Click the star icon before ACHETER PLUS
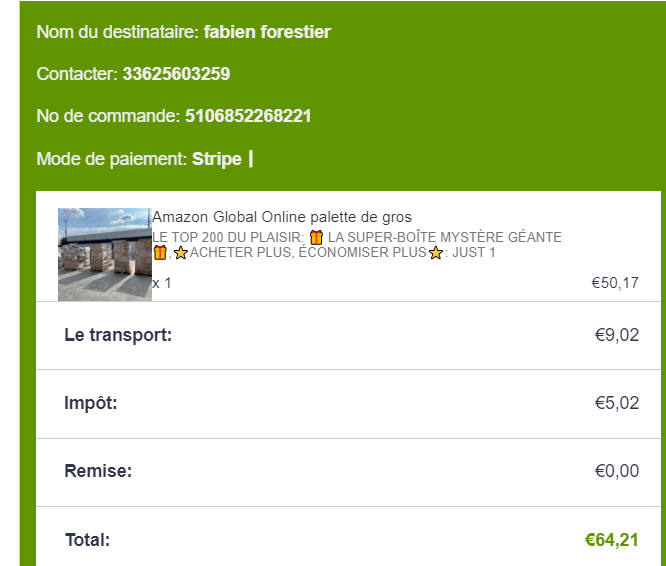 [181, 253]
